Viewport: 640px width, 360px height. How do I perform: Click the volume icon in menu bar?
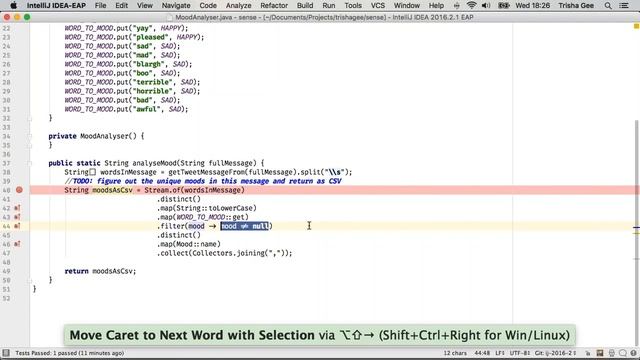(486, 5)
